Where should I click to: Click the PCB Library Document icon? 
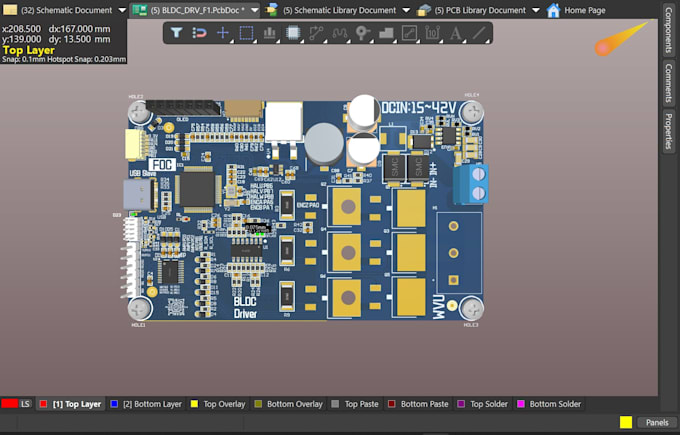point(424,10)
